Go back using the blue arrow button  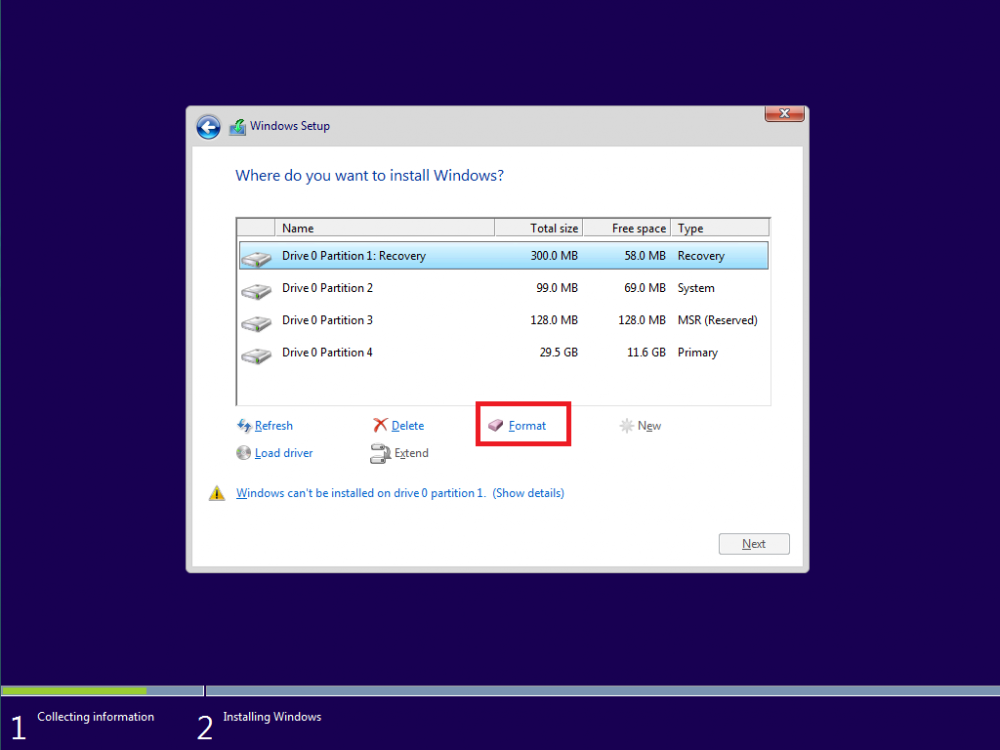(x=208, y=127)
